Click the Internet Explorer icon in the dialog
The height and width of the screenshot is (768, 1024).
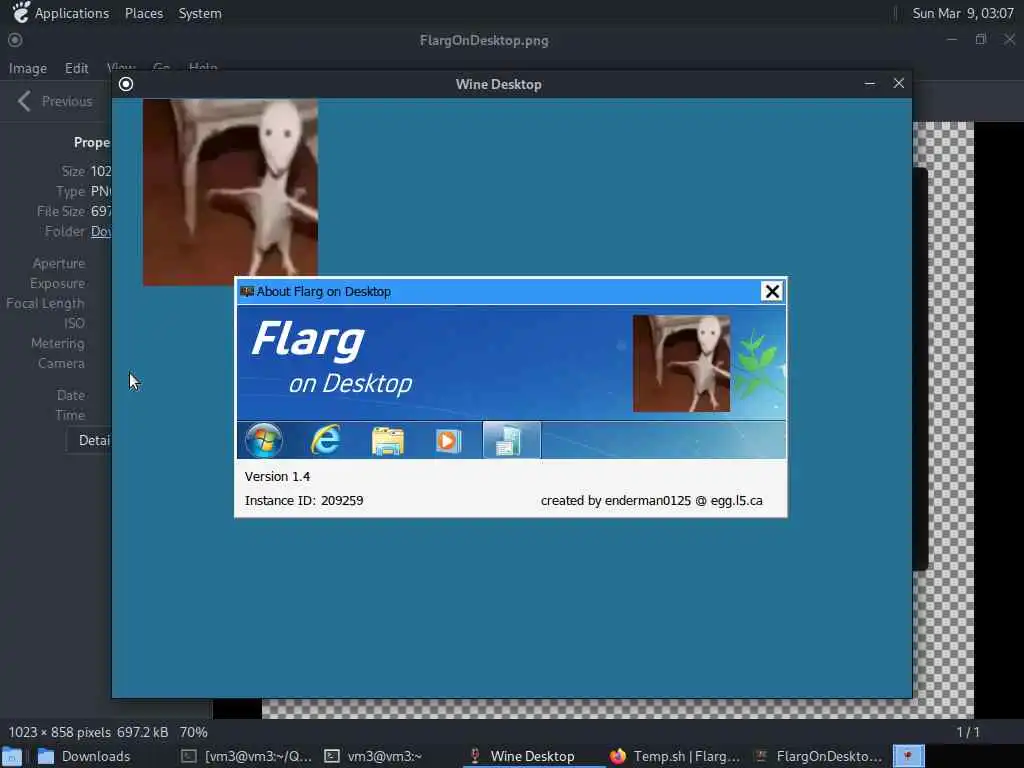(325, 440)
